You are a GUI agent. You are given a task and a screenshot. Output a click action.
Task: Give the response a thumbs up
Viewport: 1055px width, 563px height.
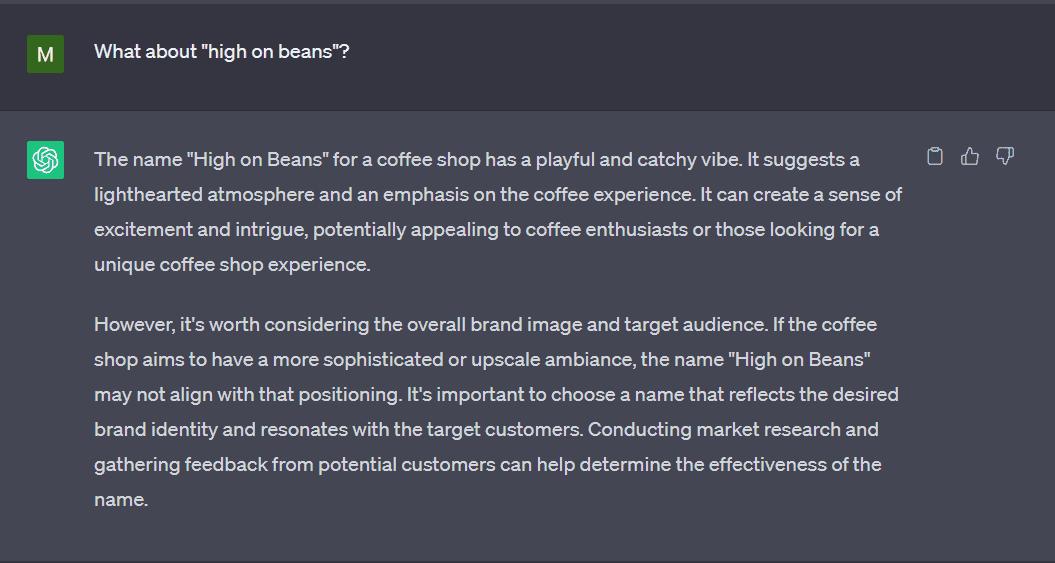click(970, 156)
